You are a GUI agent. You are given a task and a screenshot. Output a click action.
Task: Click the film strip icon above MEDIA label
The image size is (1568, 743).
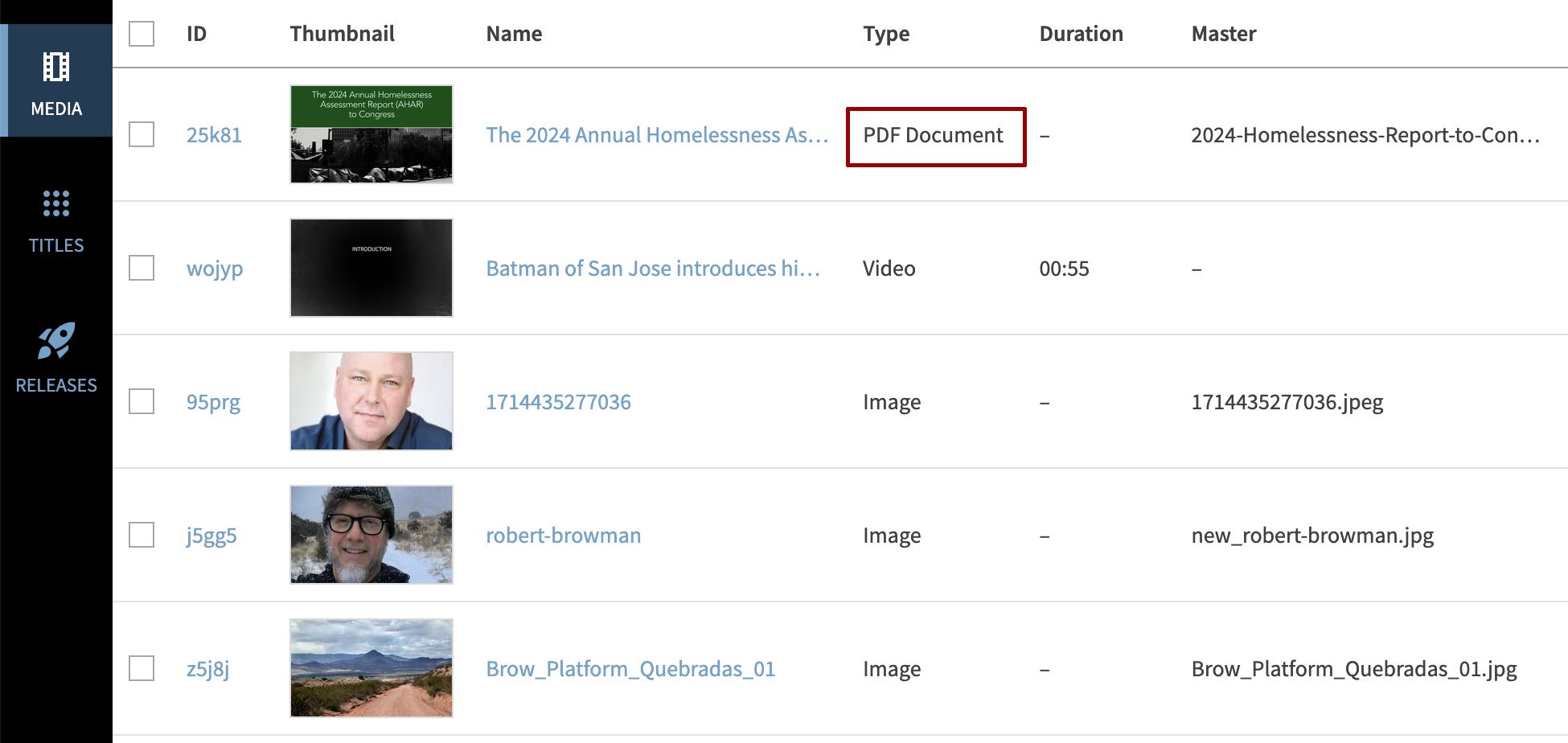coord(56,67)
